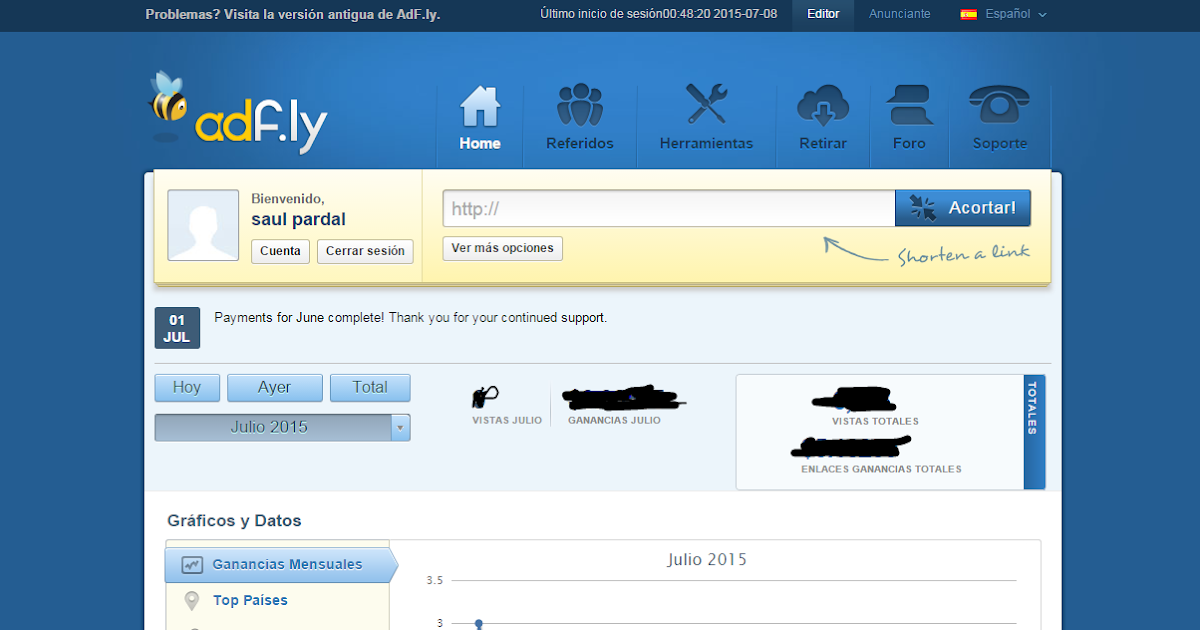This screenshot has width=1200, height=630.
Task: Expand the Julio 2015 month dropdown
Action: 282,427
